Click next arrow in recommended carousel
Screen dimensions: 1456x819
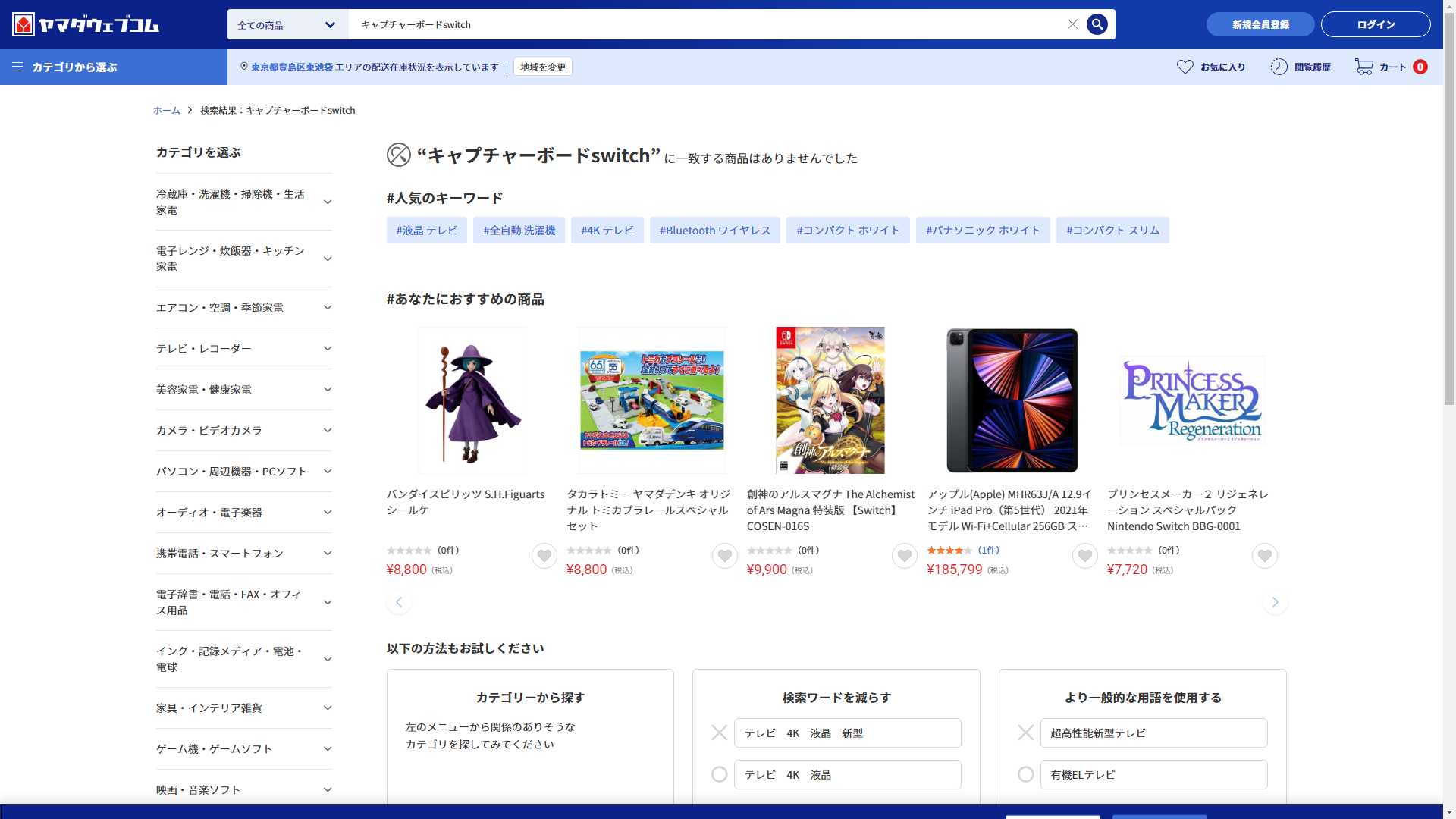pos(1275,602)
